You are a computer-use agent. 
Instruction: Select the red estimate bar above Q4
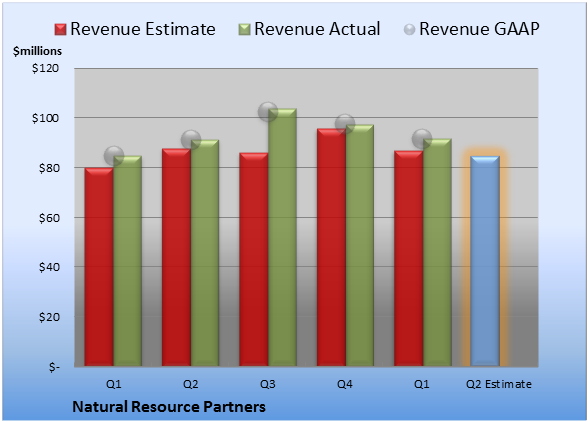point(332,247)
